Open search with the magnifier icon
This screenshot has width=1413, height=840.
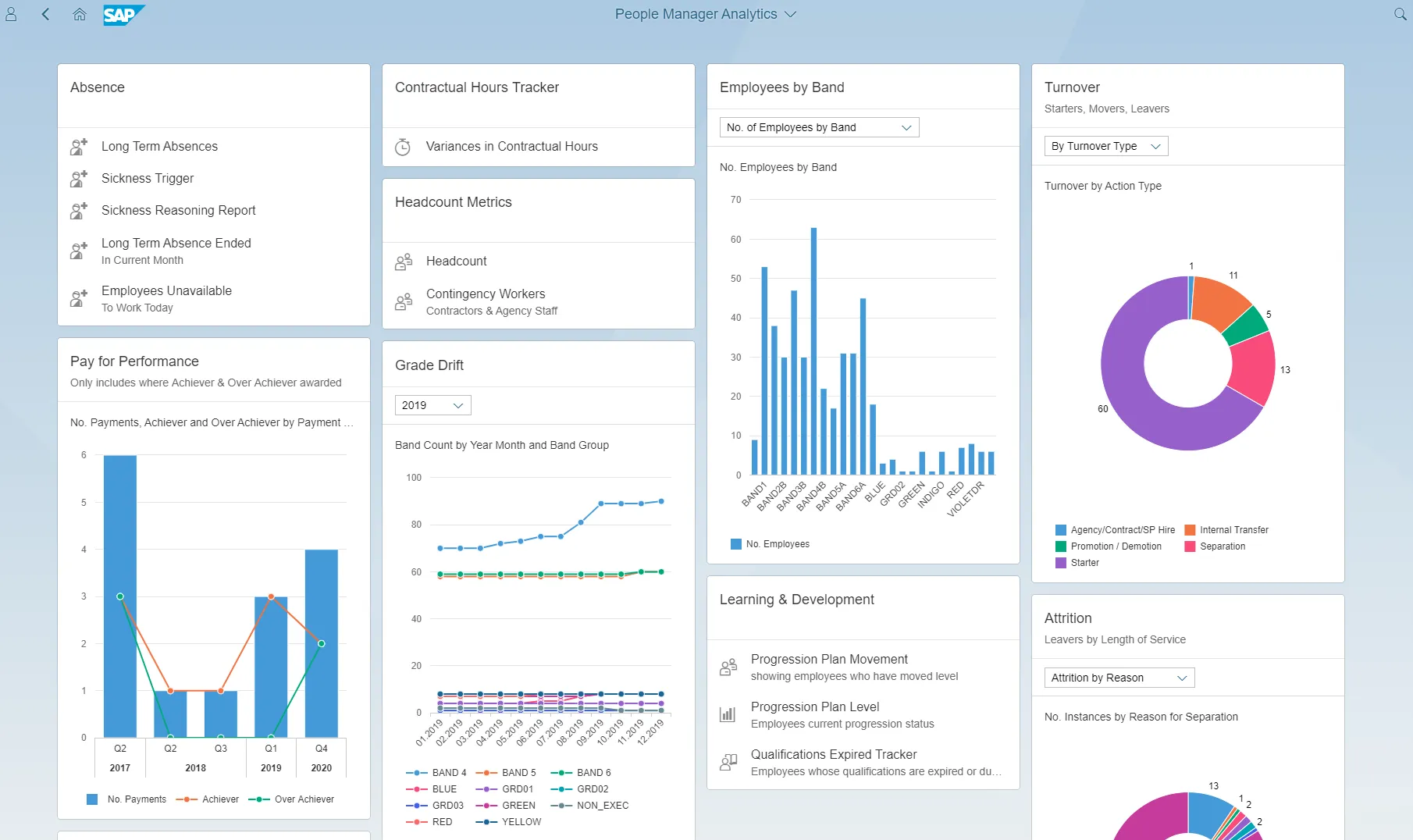(x=1401, y=14)
